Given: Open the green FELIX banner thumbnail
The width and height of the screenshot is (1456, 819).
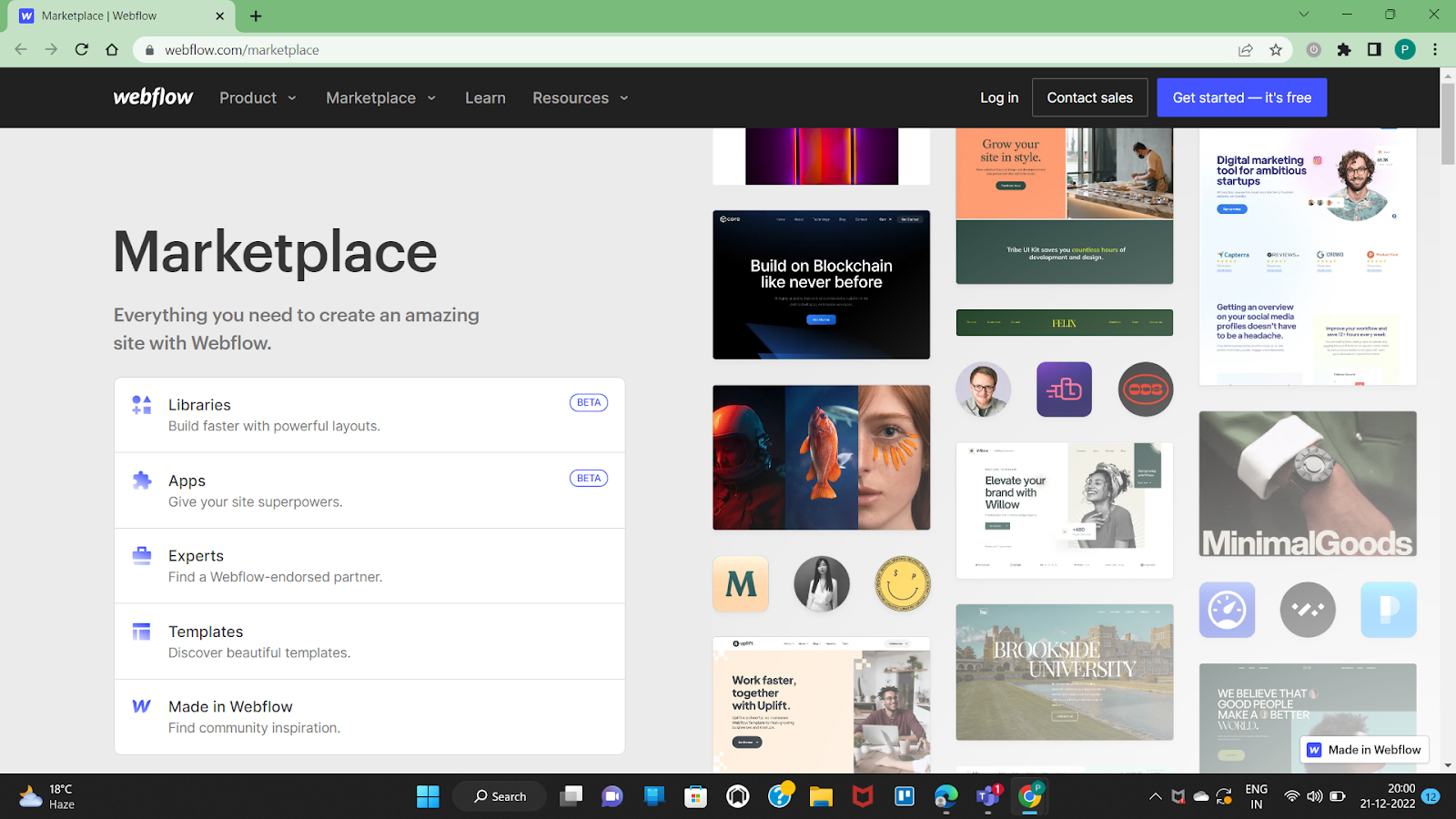Looking at the screenshot, I should pos(1065,323).
